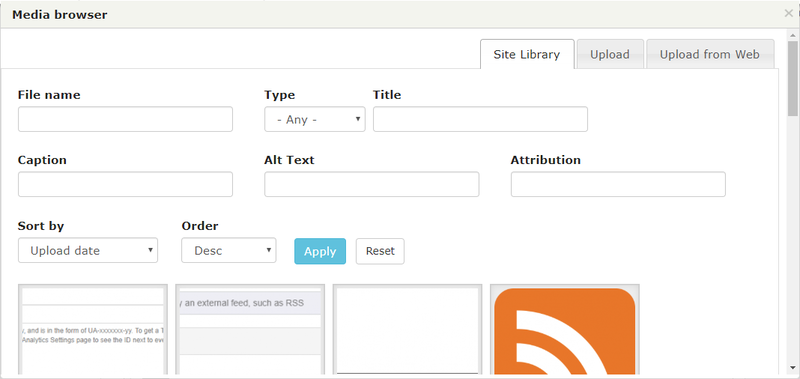This screenshot has width=800, height=379.
Task: Open the Type dropdown set to Any
Action: point(314,119)
